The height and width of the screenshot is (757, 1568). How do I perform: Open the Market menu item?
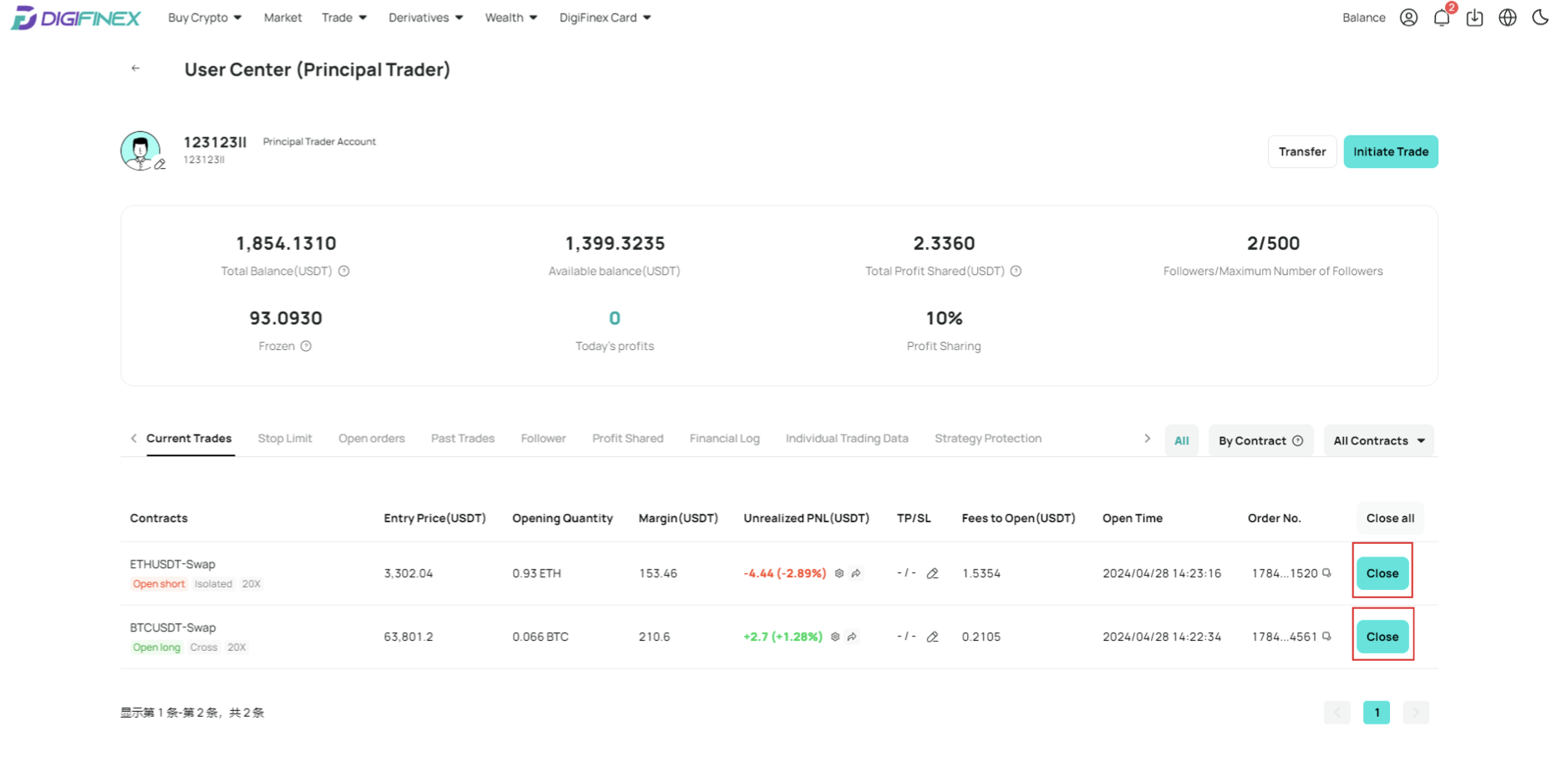coord(283,18)
